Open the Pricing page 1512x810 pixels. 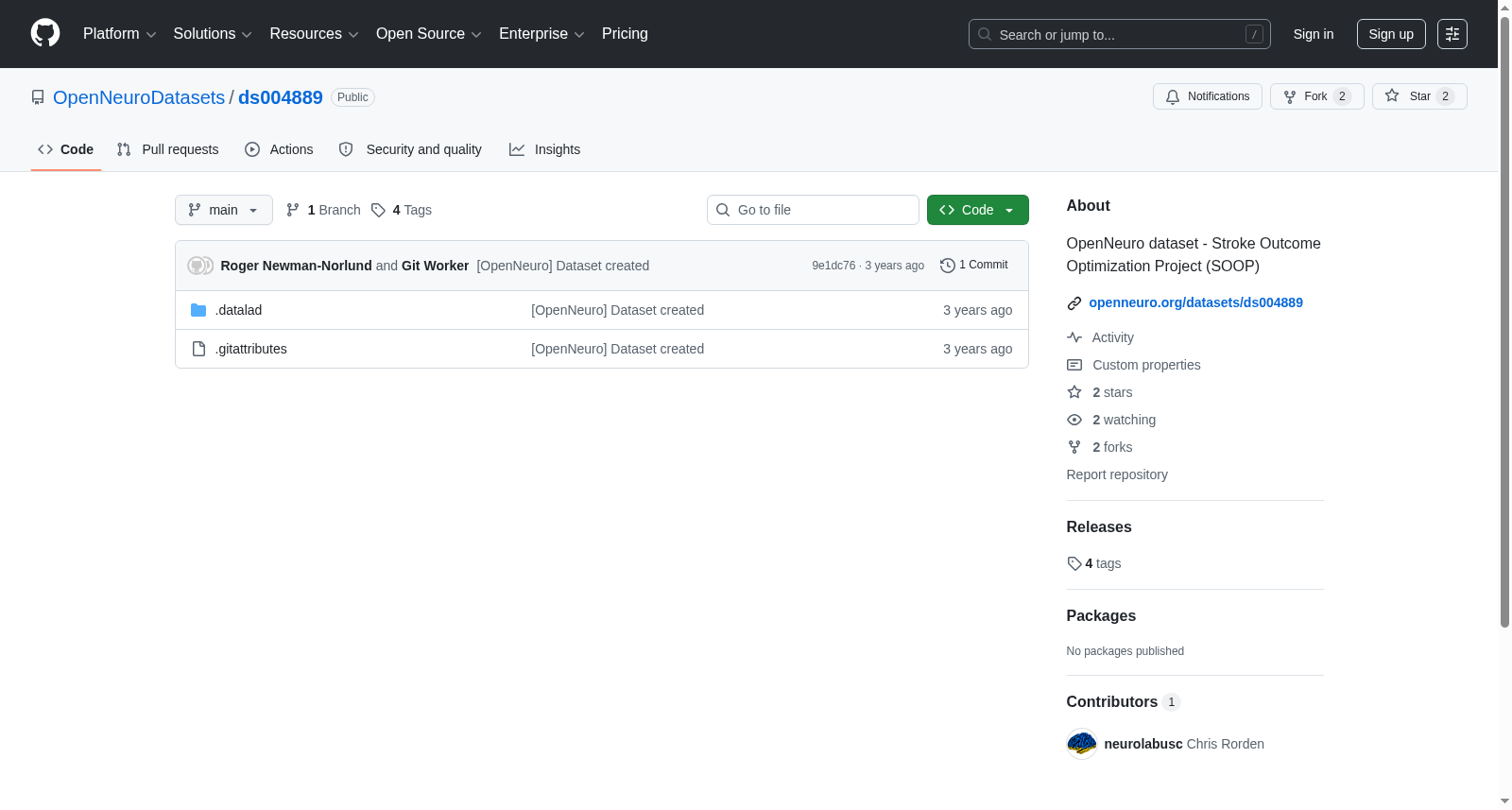[x=625, y=34]
